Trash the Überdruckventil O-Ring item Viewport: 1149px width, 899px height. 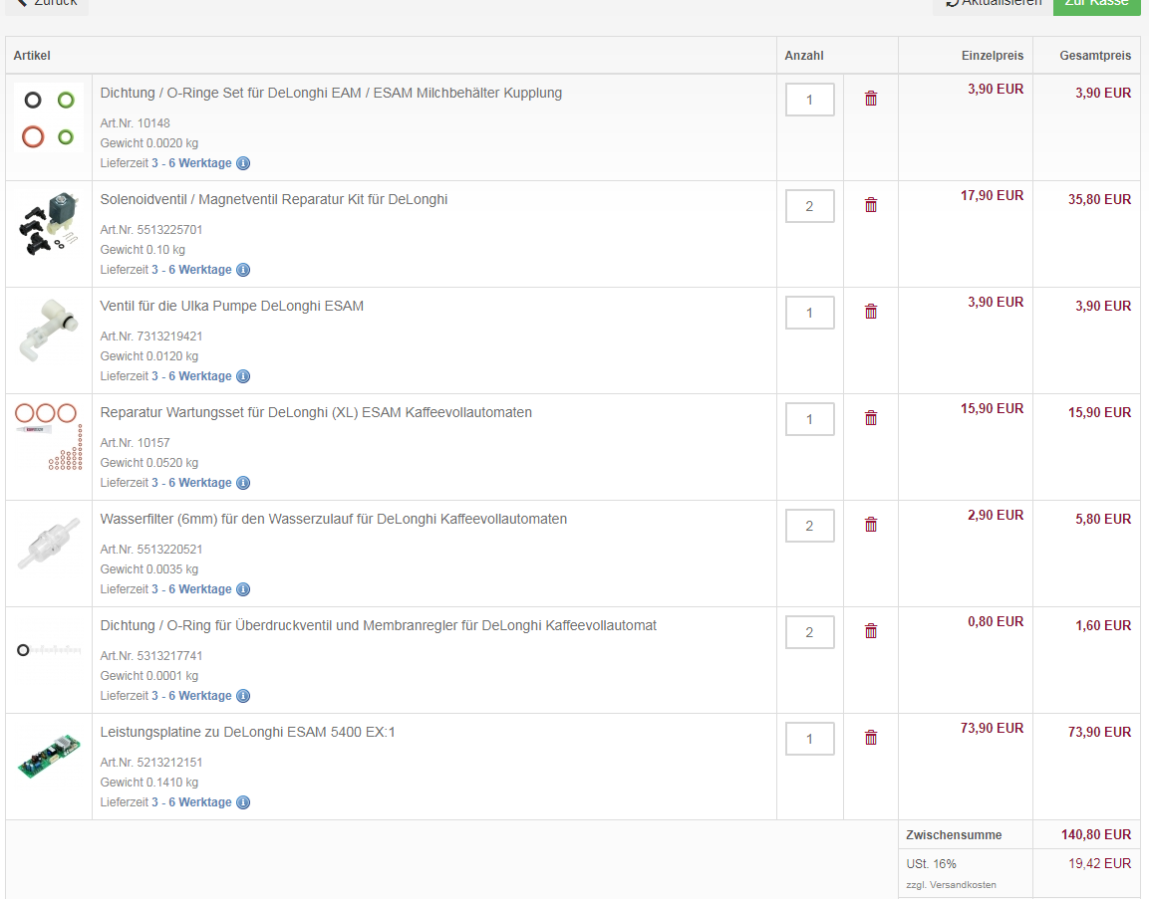click(870, 631)
